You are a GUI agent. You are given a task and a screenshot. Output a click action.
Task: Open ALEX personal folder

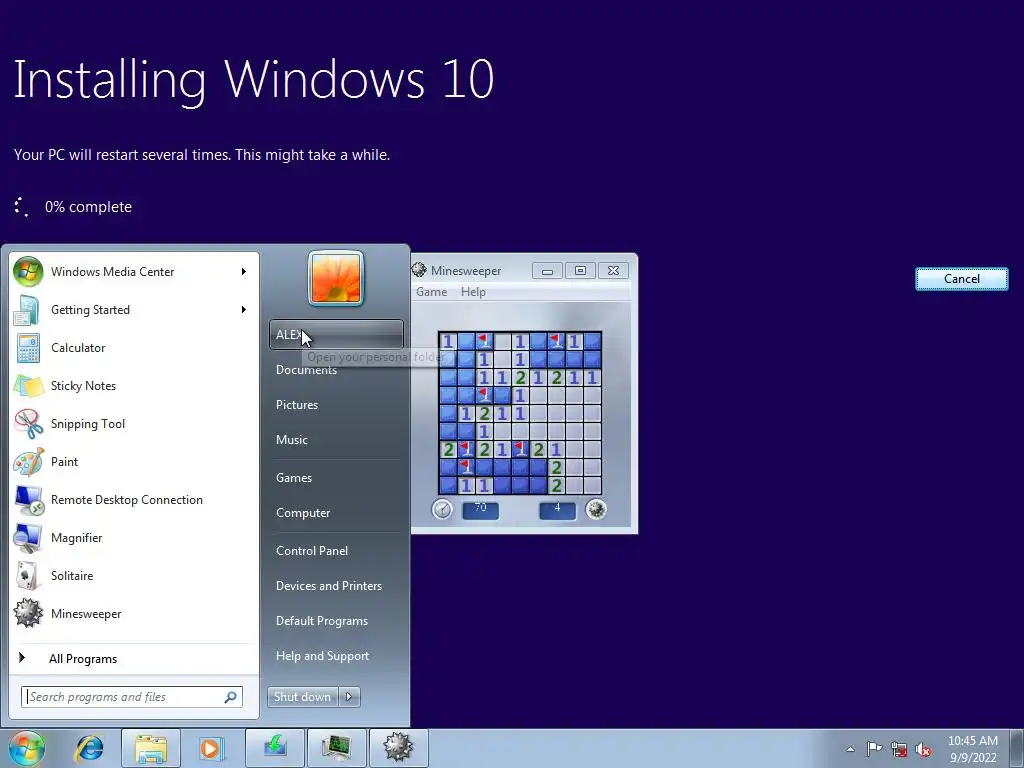pyautogui.click(x=336, y=334)
